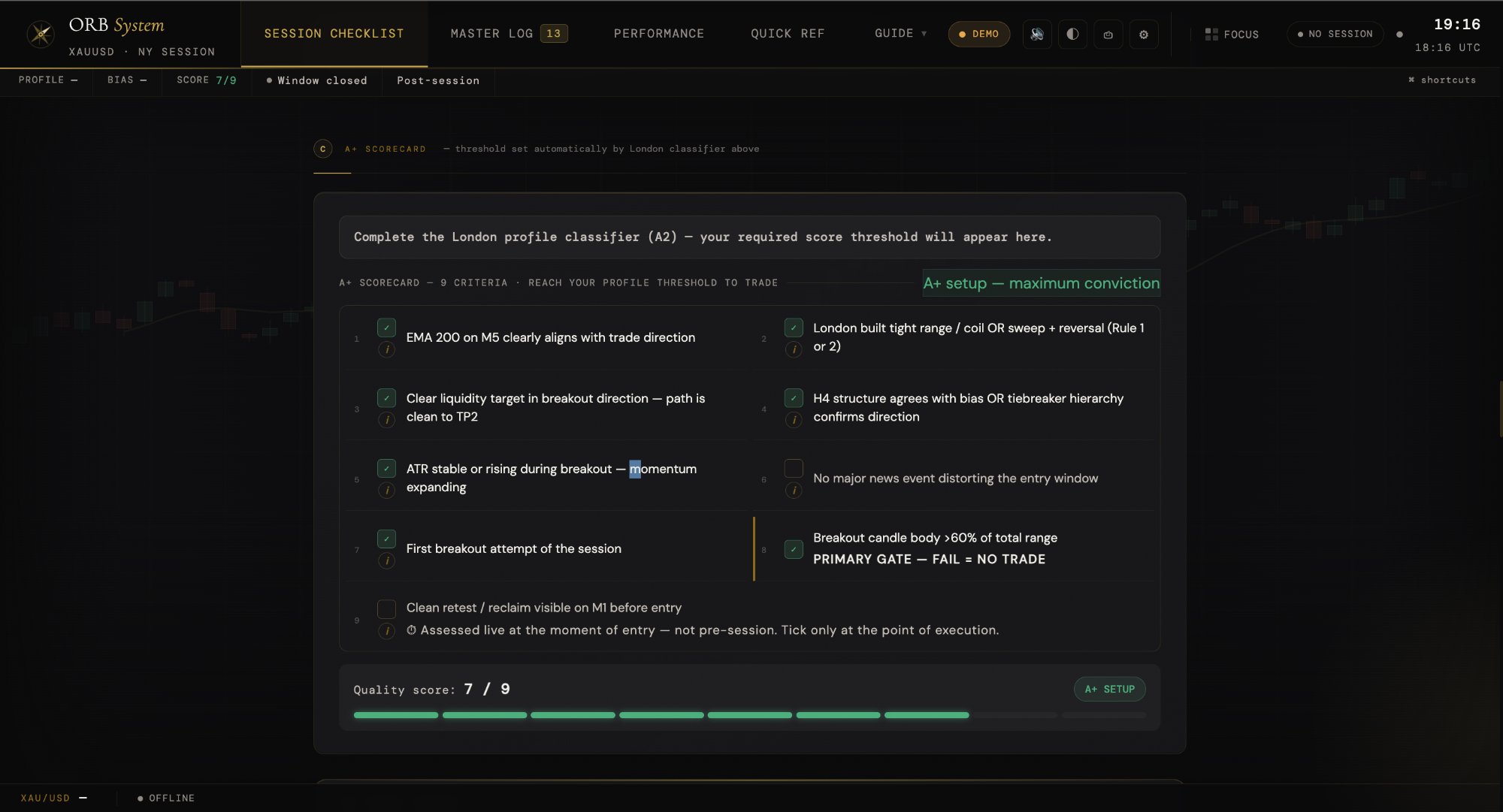Show info for H4 structure agrees criterion
The image size is (1503, 812).
point(794,420)
